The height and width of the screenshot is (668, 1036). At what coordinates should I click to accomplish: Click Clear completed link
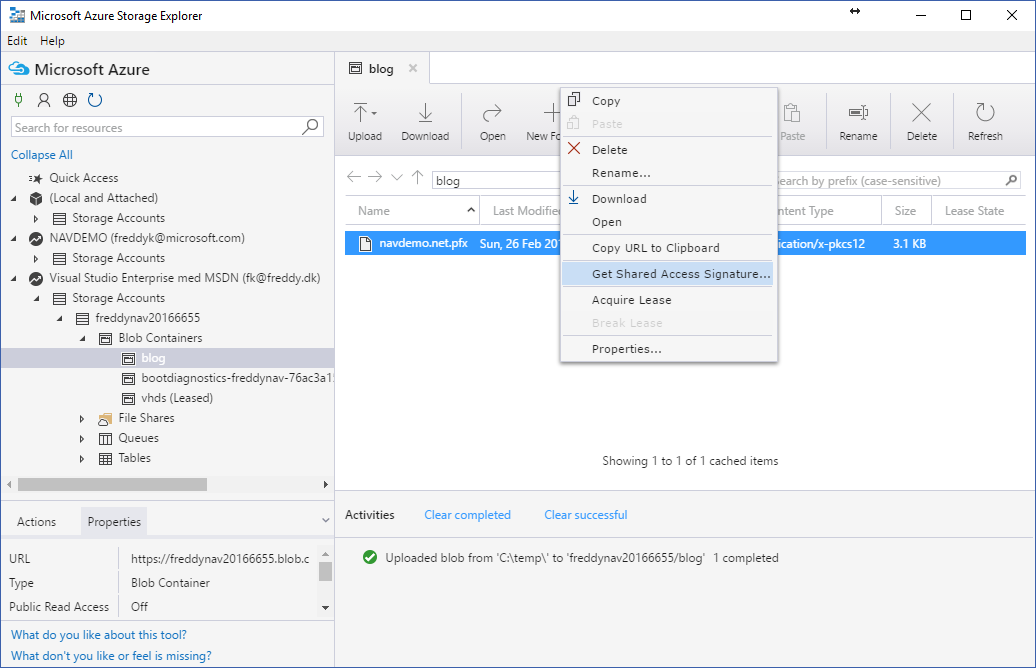tap(467, 515)
